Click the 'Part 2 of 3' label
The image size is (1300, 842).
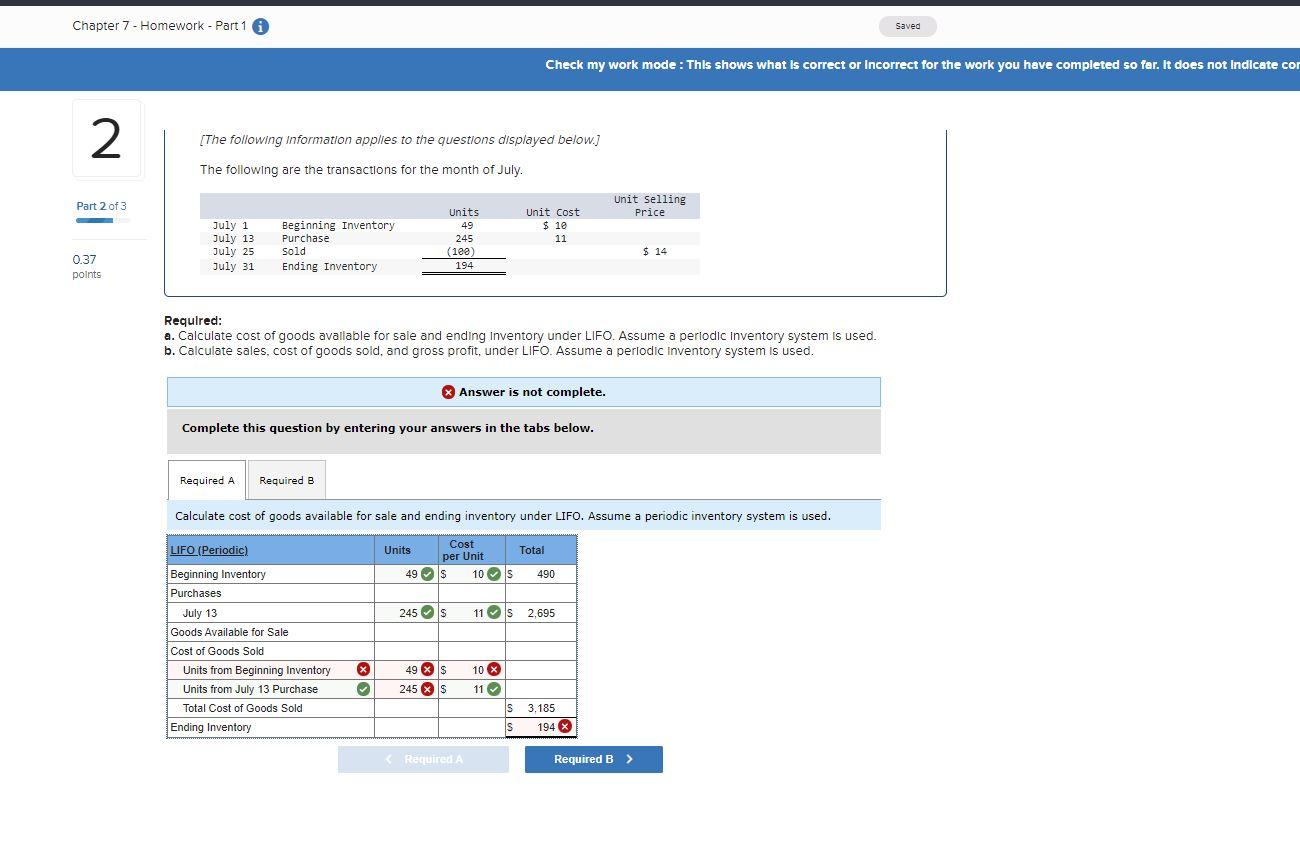coord(101,206)
